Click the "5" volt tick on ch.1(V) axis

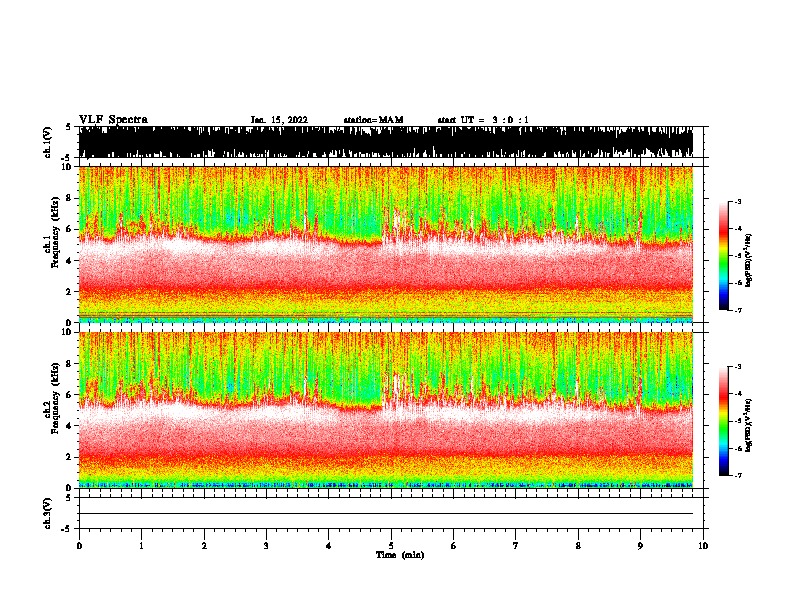[69, 127]
